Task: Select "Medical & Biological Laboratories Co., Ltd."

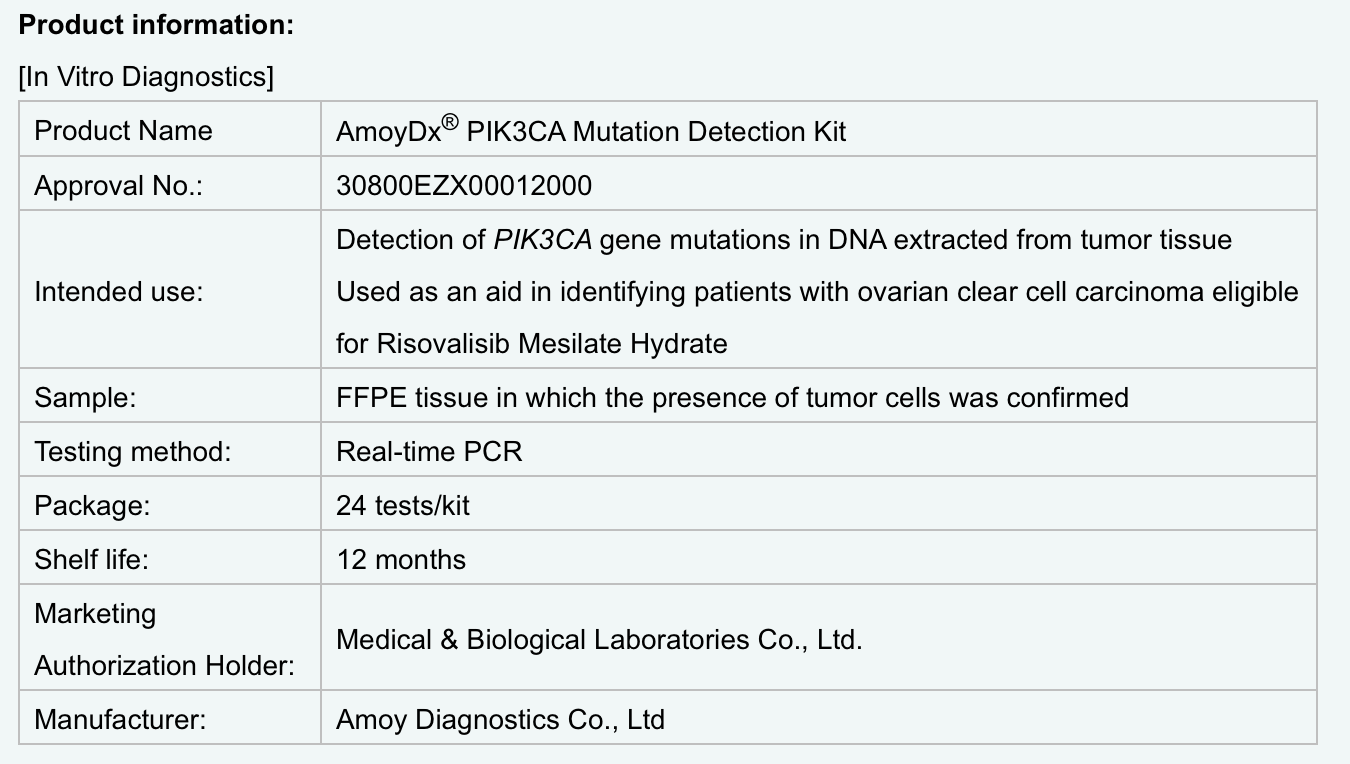Action: (x=599, y=640)
